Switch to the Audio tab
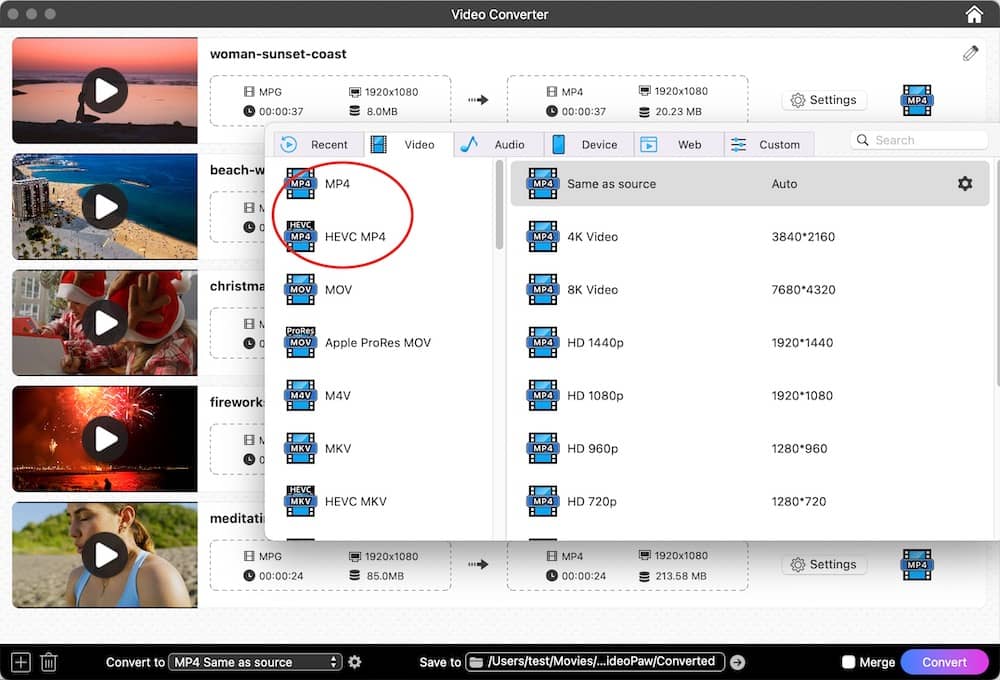Screen dimensions: 1000x680 pos(497,144)
